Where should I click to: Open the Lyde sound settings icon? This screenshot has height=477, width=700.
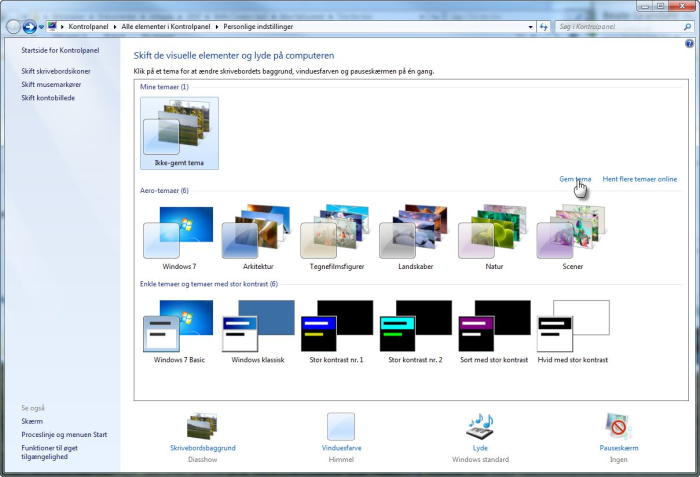tap(480, 427)
